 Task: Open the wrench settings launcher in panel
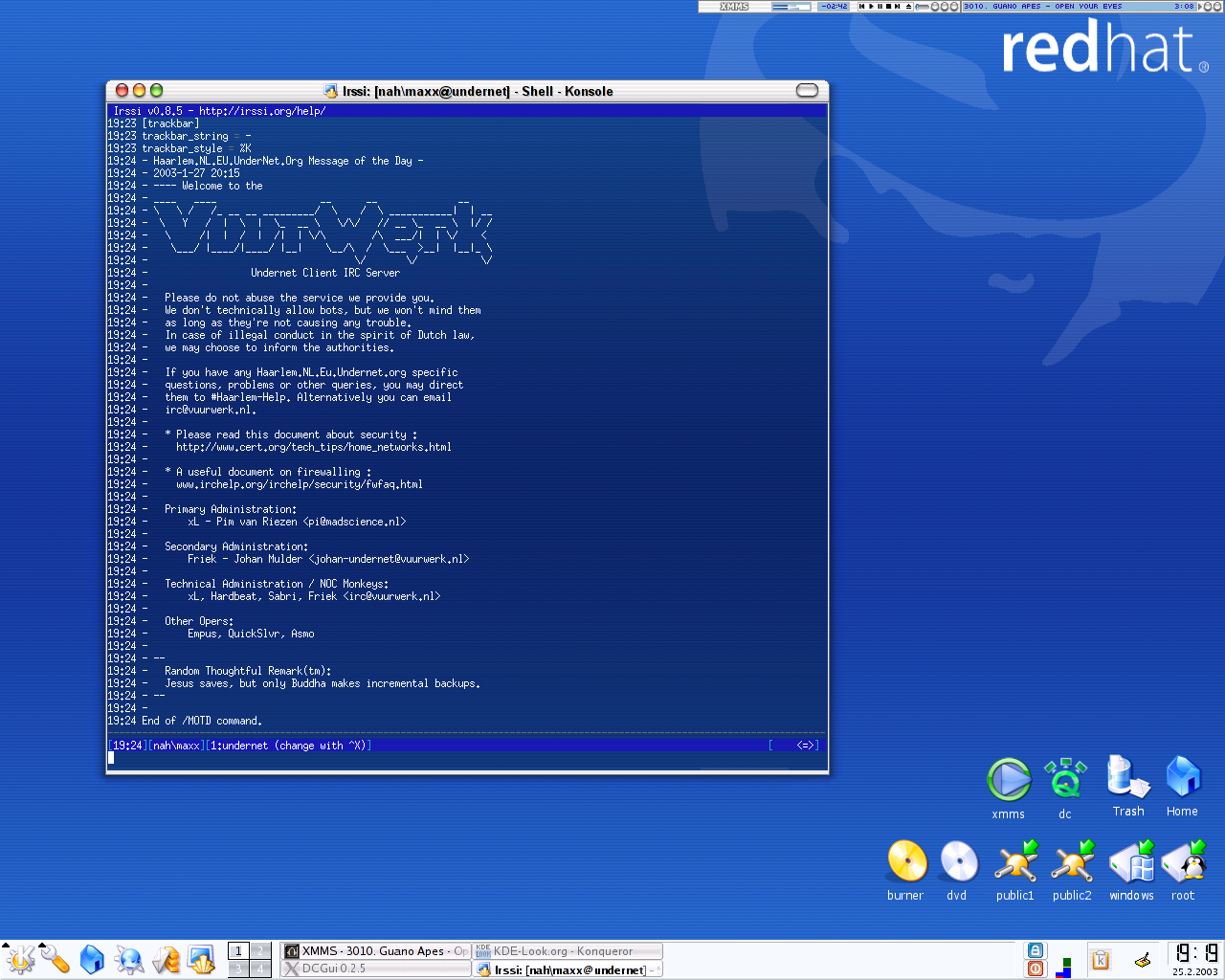coord(55,959)
